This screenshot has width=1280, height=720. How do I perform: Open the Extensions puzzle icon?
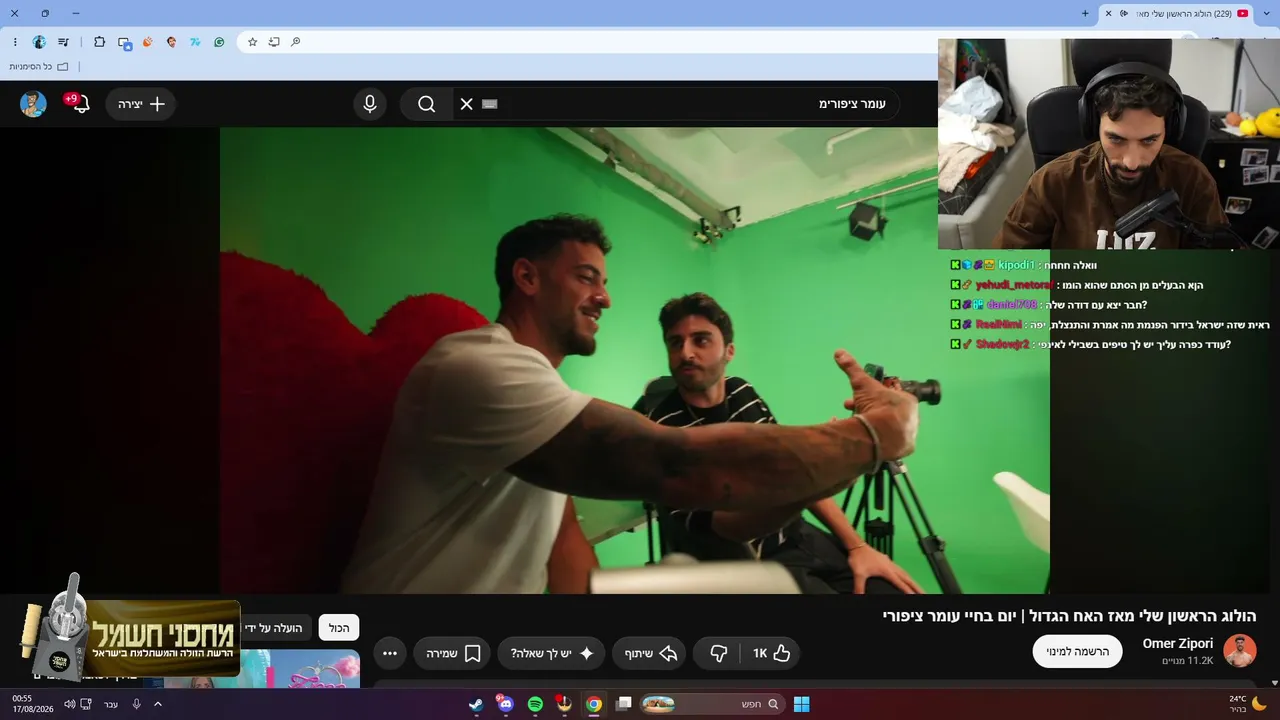(x=99, y=42)
